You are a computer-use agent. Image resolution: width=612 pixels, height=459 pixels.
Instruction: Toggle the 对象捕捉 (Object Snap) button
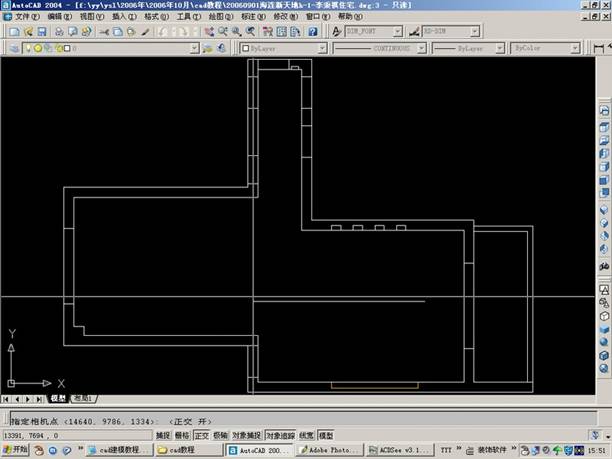pos(245,436)
